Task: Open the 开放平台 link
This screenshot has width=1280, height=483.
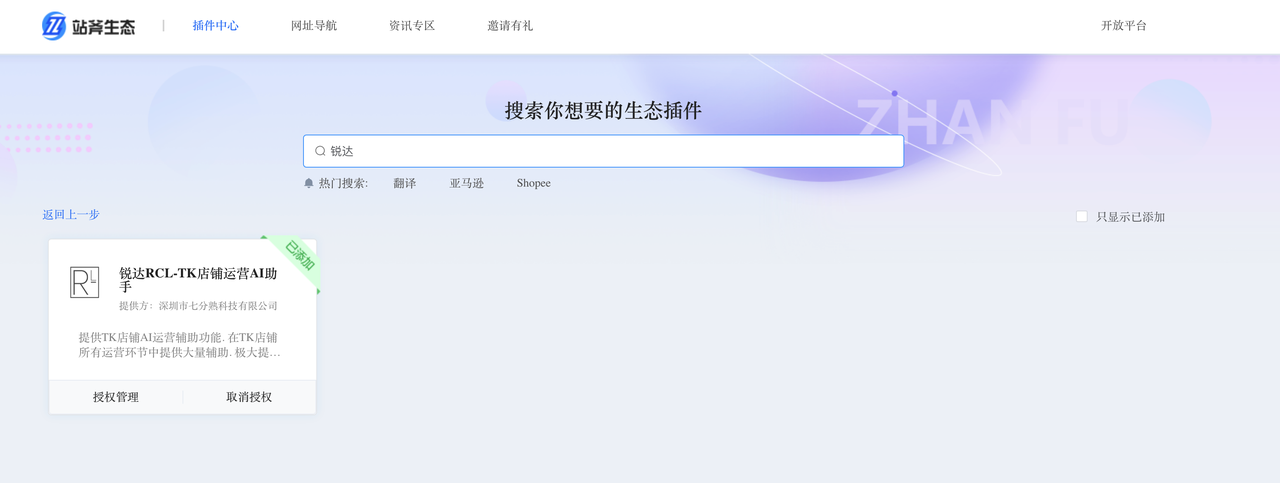Action: (x=1124, y=26)
